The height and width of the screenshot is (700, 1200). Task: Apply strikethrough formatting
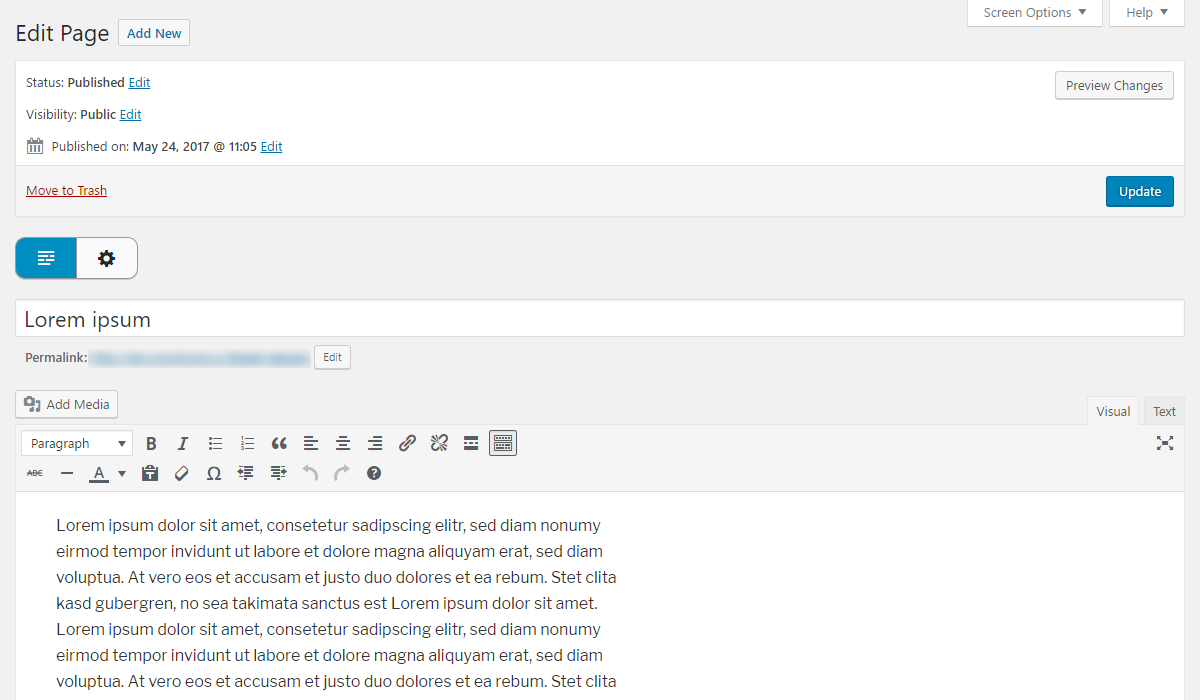[x=35, y=473]
